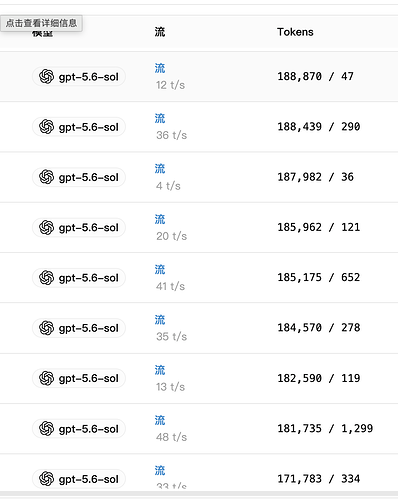
Task: Click the Tokens column header
Action: point(295,32)
